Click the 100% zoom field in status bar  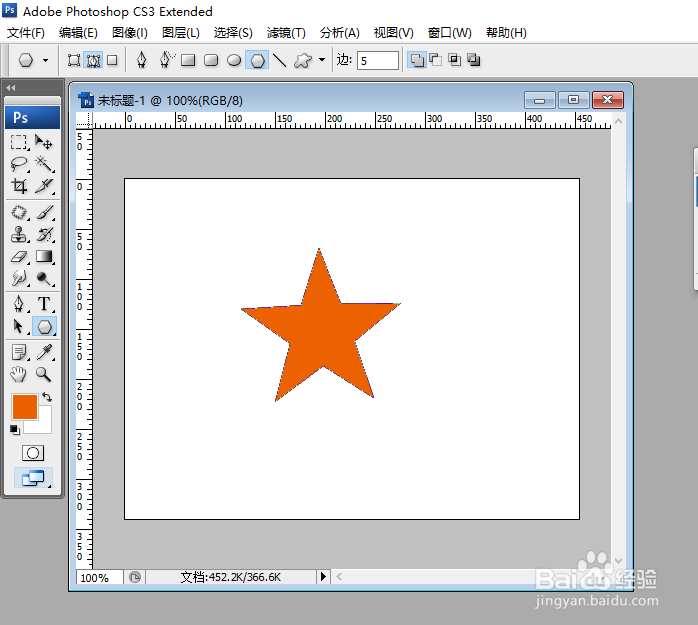[x=99, y=577]
